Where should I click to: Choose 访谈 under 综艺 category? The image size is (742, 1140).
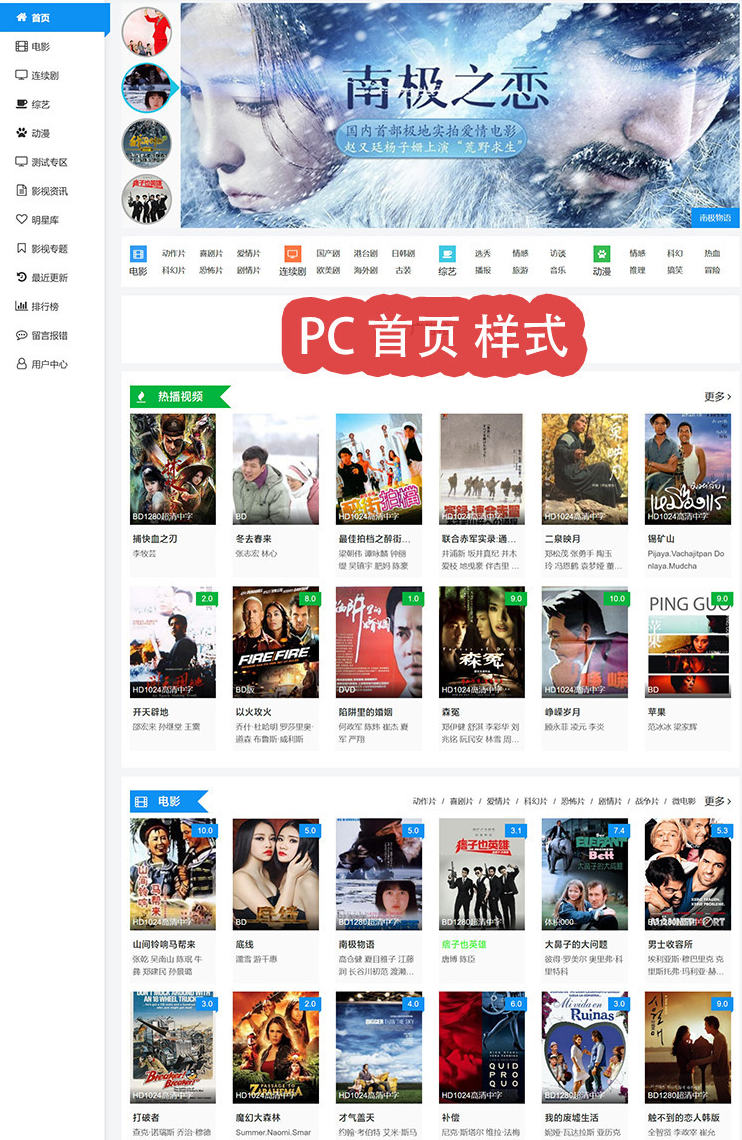(557, 254)
